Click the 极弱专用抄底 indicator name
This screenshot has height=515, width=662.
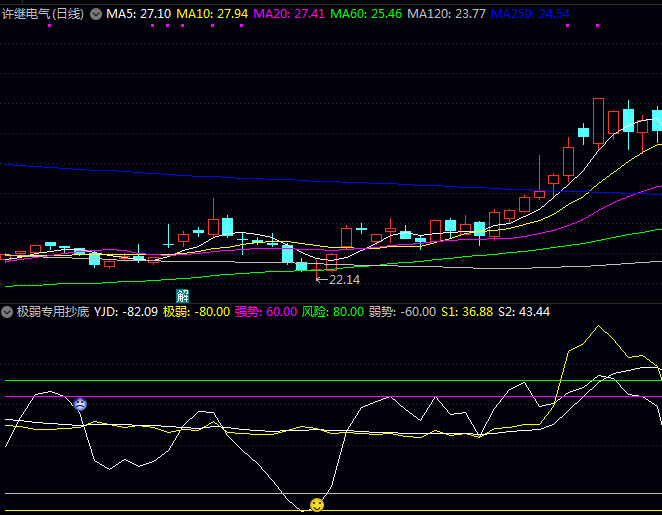(52, 312)
